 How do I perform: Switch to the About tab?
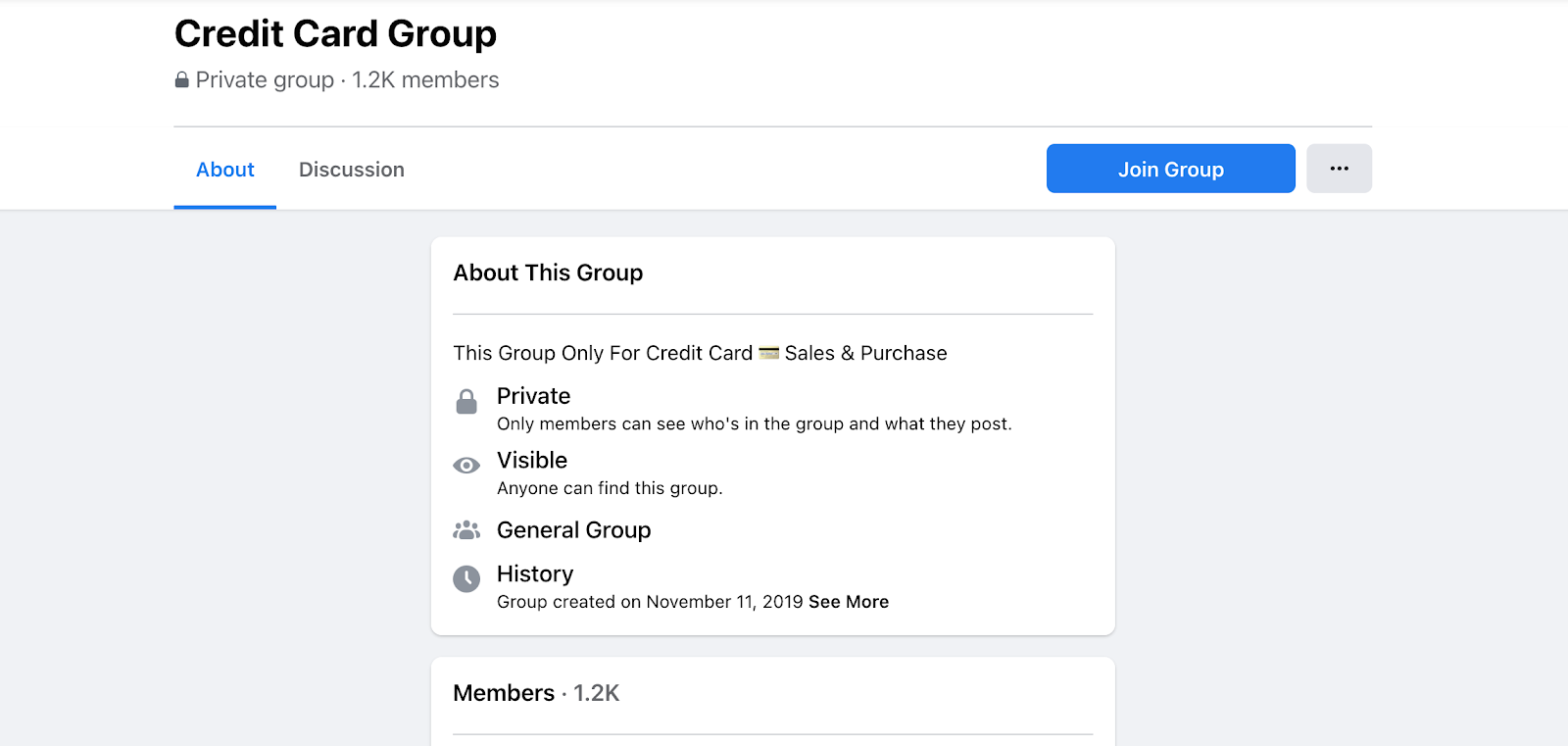click(x=225, y=170)
